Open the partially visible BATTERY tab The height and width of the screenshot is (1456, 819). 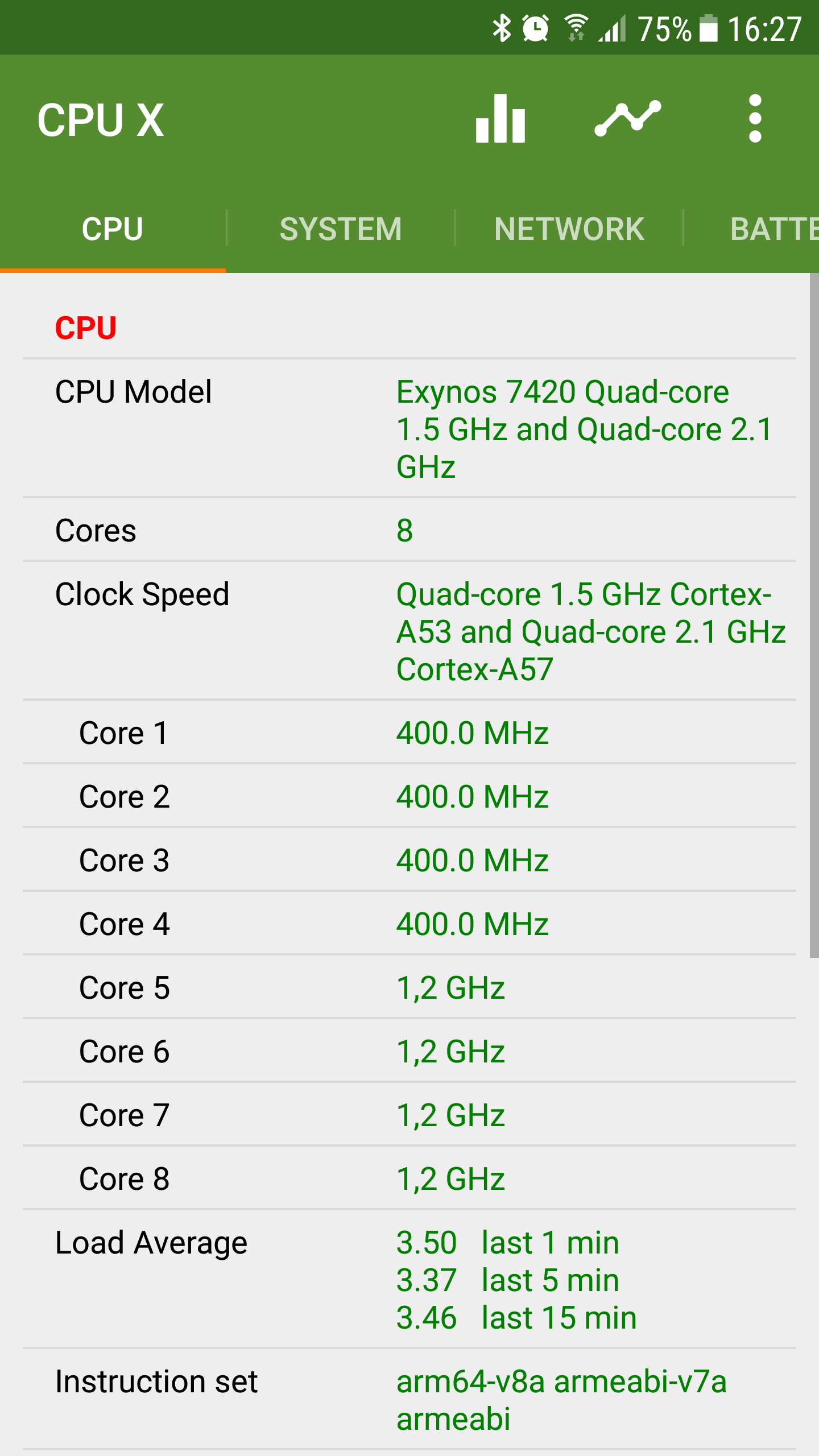751,229
